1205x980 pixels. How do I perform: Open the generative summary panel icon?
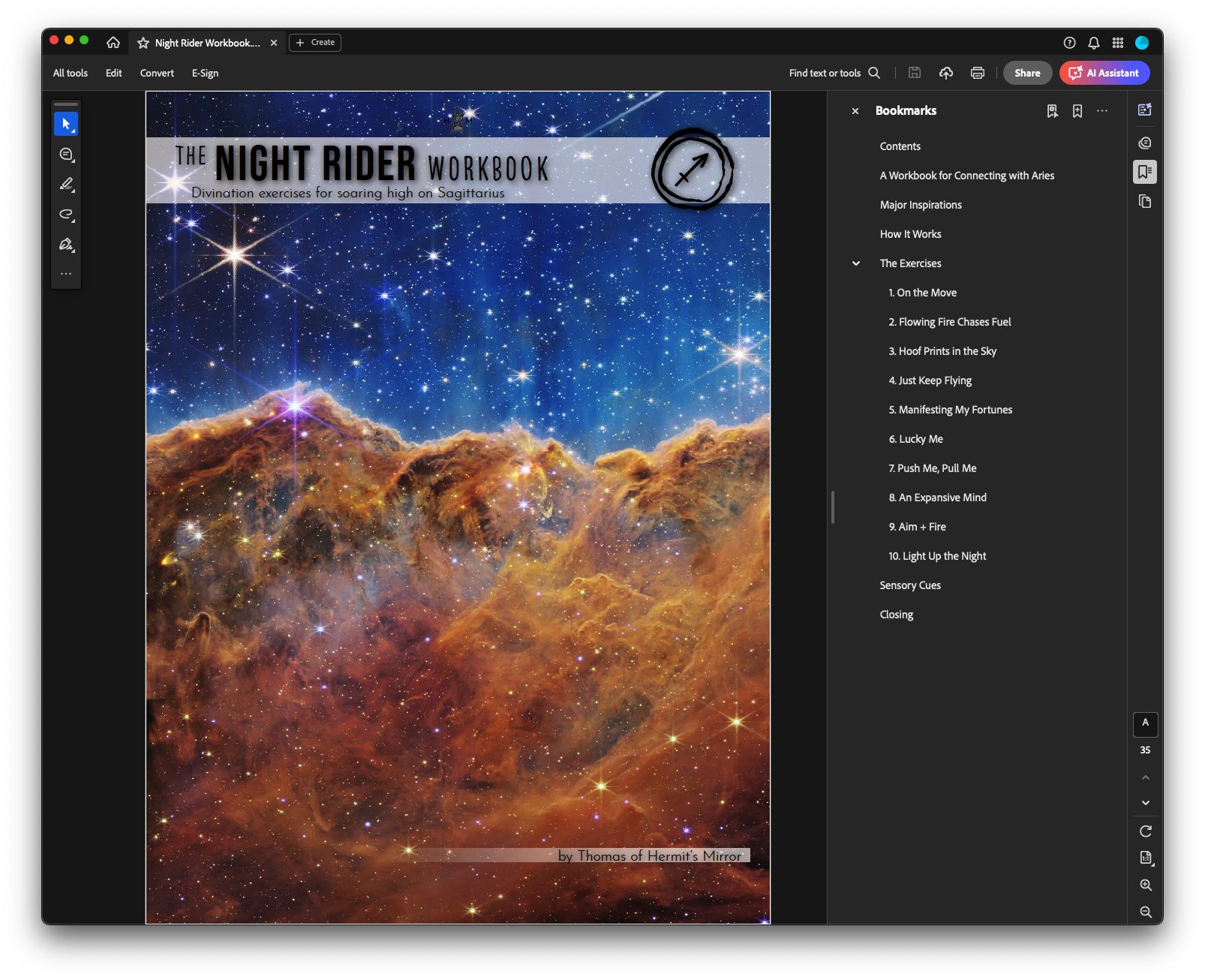pos(1145,110)
